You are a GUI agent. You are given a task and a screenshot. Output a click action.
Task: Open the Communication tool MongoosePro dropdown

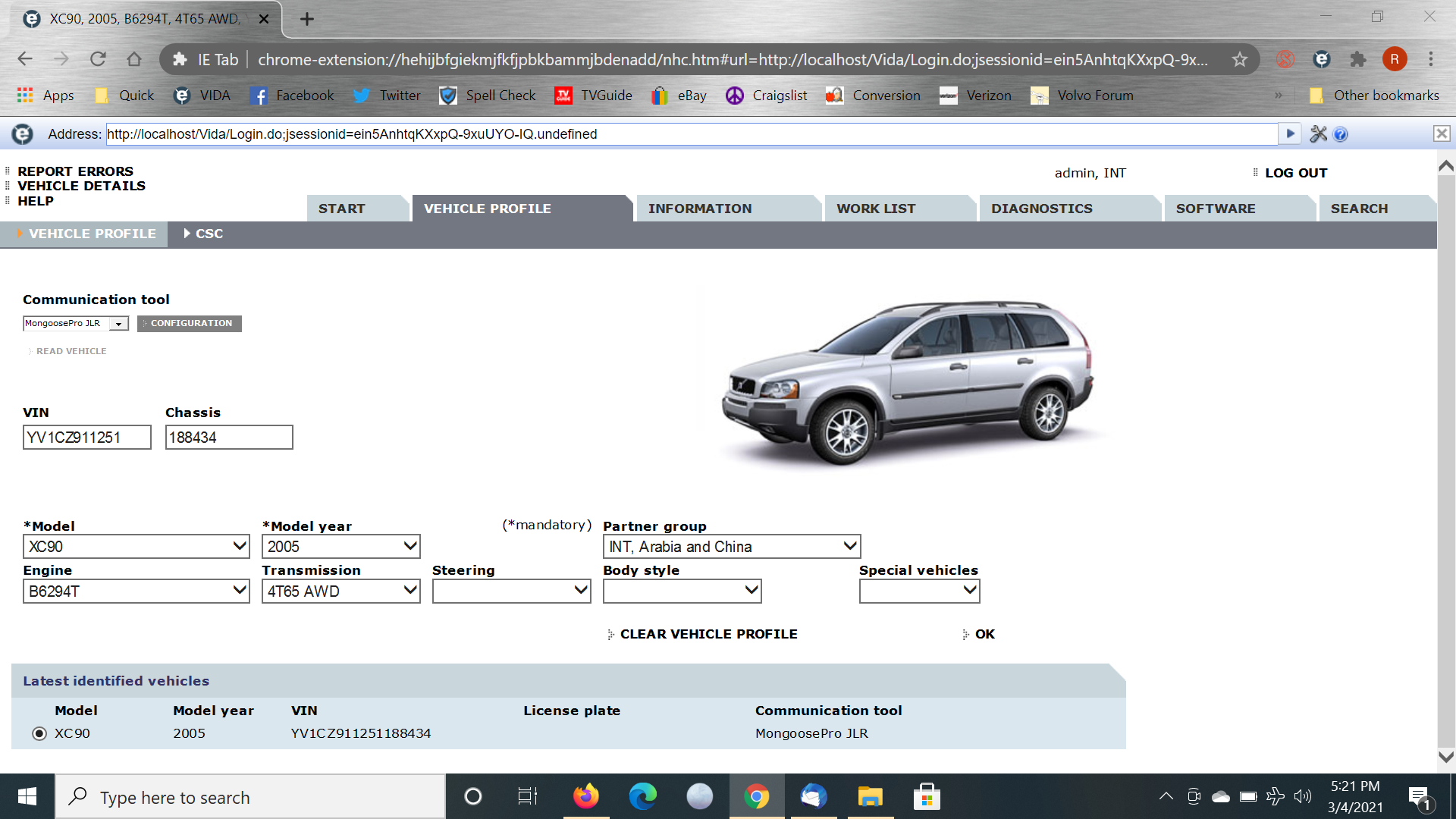75,324
